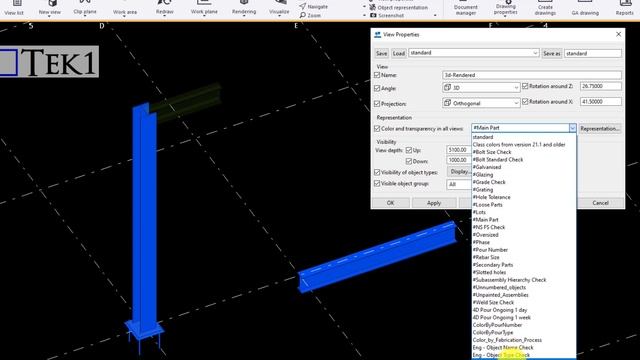Open Object representation settings

398,7
